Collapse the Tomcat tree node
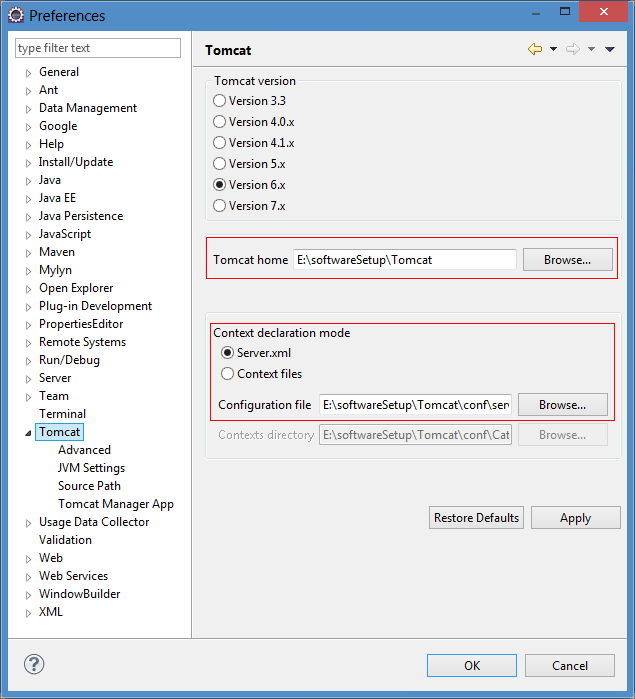 click(x=29, y=433)
